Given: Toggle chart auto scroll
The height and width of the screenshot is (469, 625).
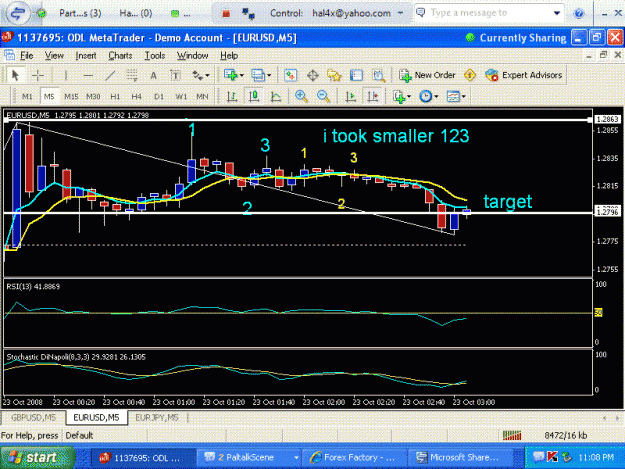Looking at the screenshot, I should point(351,96).
